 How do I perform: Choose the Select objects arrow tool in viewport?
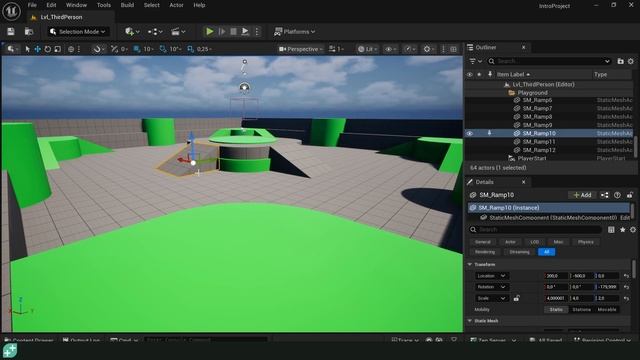pos(27,49)
